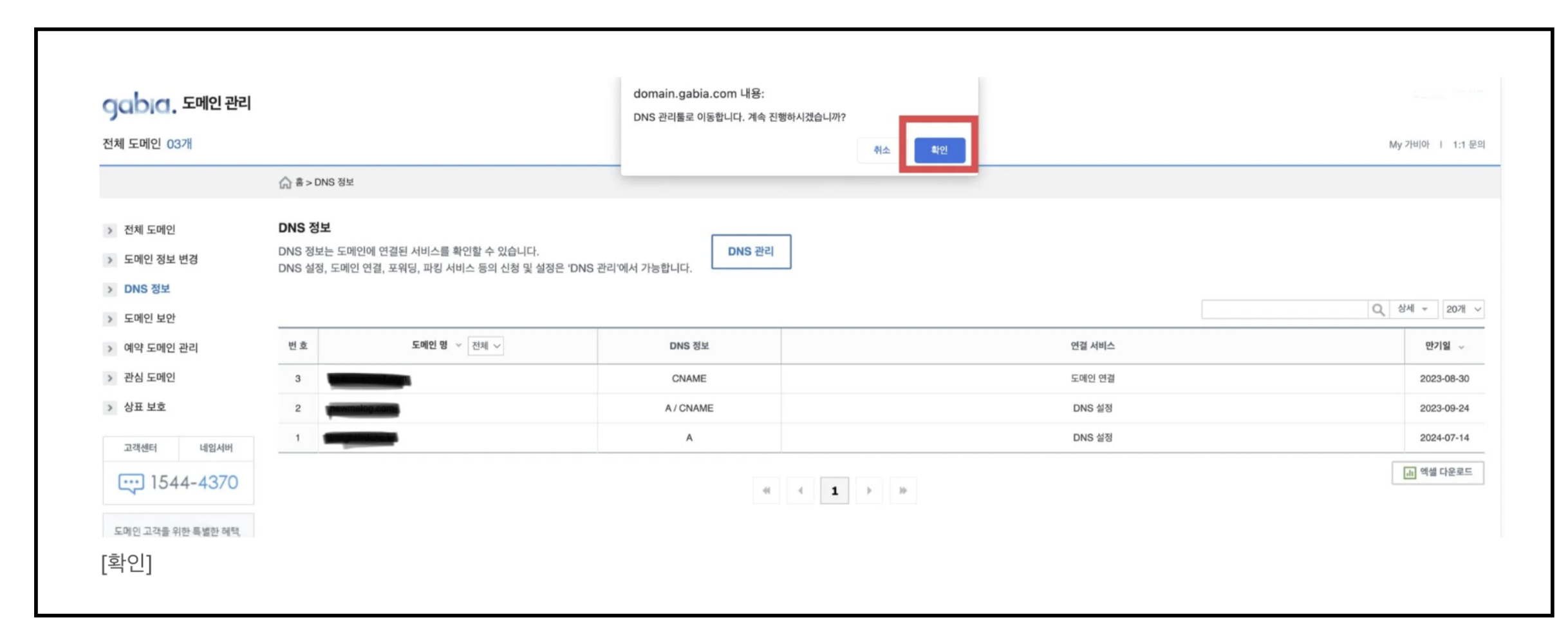Click the Excel spreadsheet icon
Viewport: 1568px width, 644px height.
click(1410, 473)
